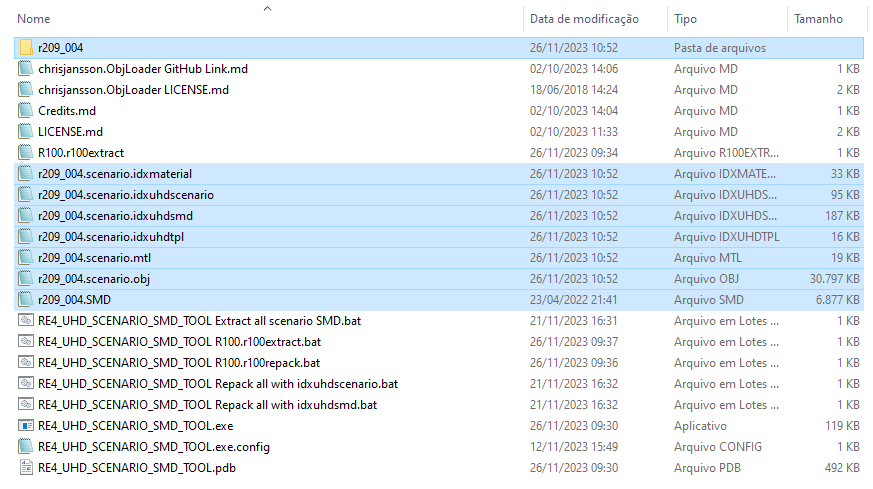The image size is (873, 489).
Task: Sort by the Tipo column header
Action: click(x=685, y=19)
